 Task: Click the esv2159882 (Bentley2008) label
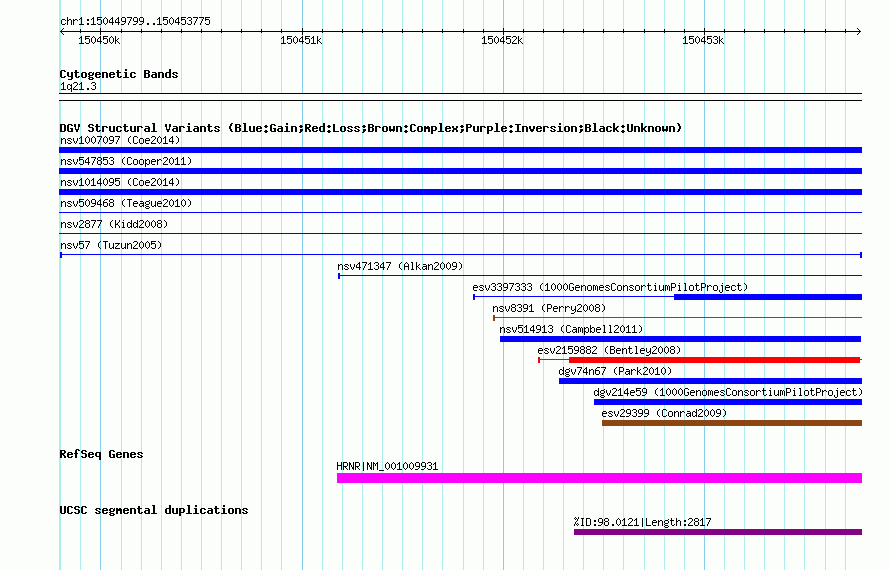pyautogui.click(x=609, y=350)
